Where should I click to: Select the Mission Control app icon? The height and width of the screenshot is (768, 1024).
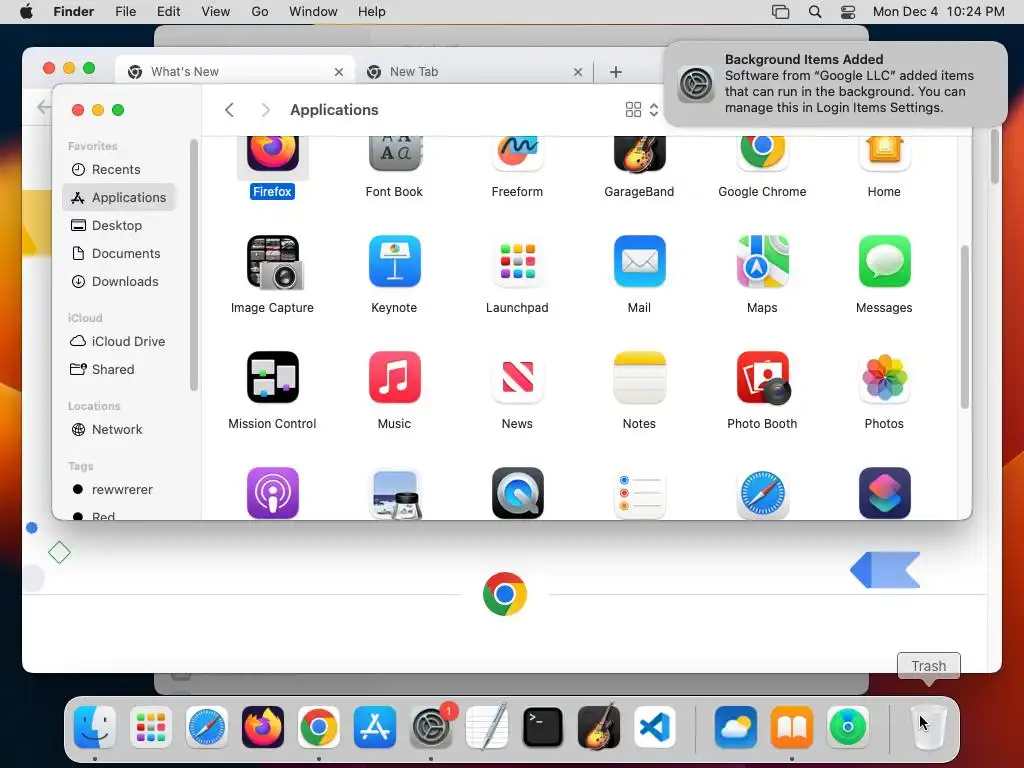click(x=272, y=377)
